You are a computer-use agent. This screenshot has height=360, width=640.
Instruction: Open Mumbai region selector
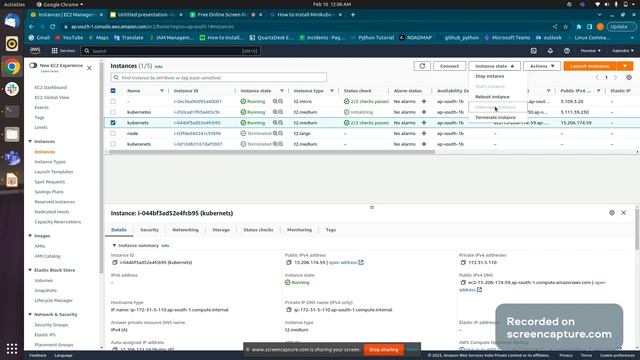(x=591, y=51)
